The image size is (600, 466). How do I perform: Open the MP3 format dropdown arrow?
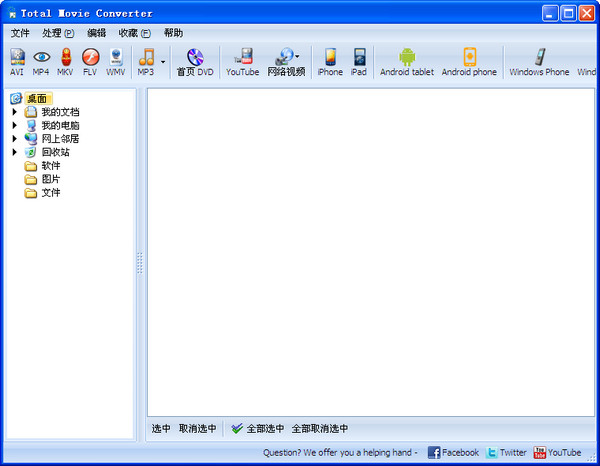coord(163,62)
